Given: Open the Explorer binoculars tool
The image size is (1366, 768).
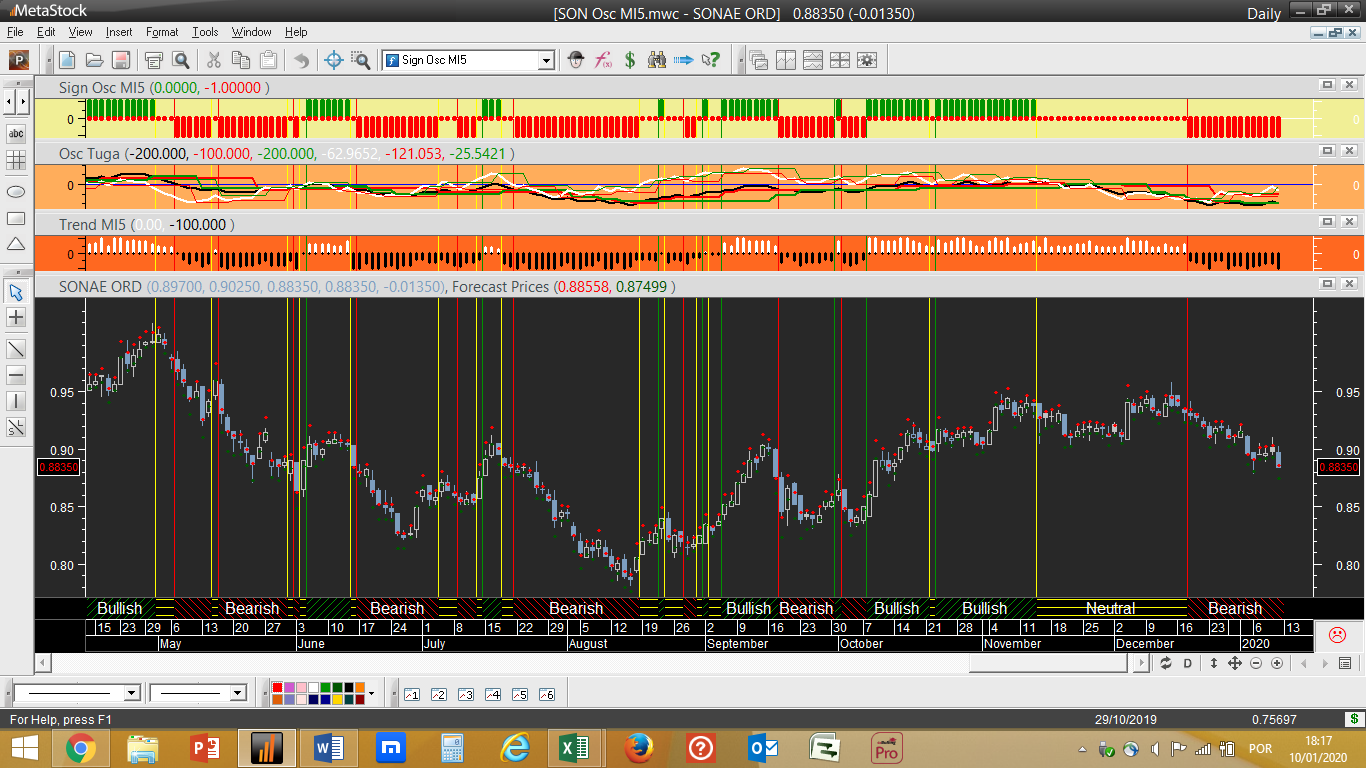Looking at the screenshot, I should (657, 60).
